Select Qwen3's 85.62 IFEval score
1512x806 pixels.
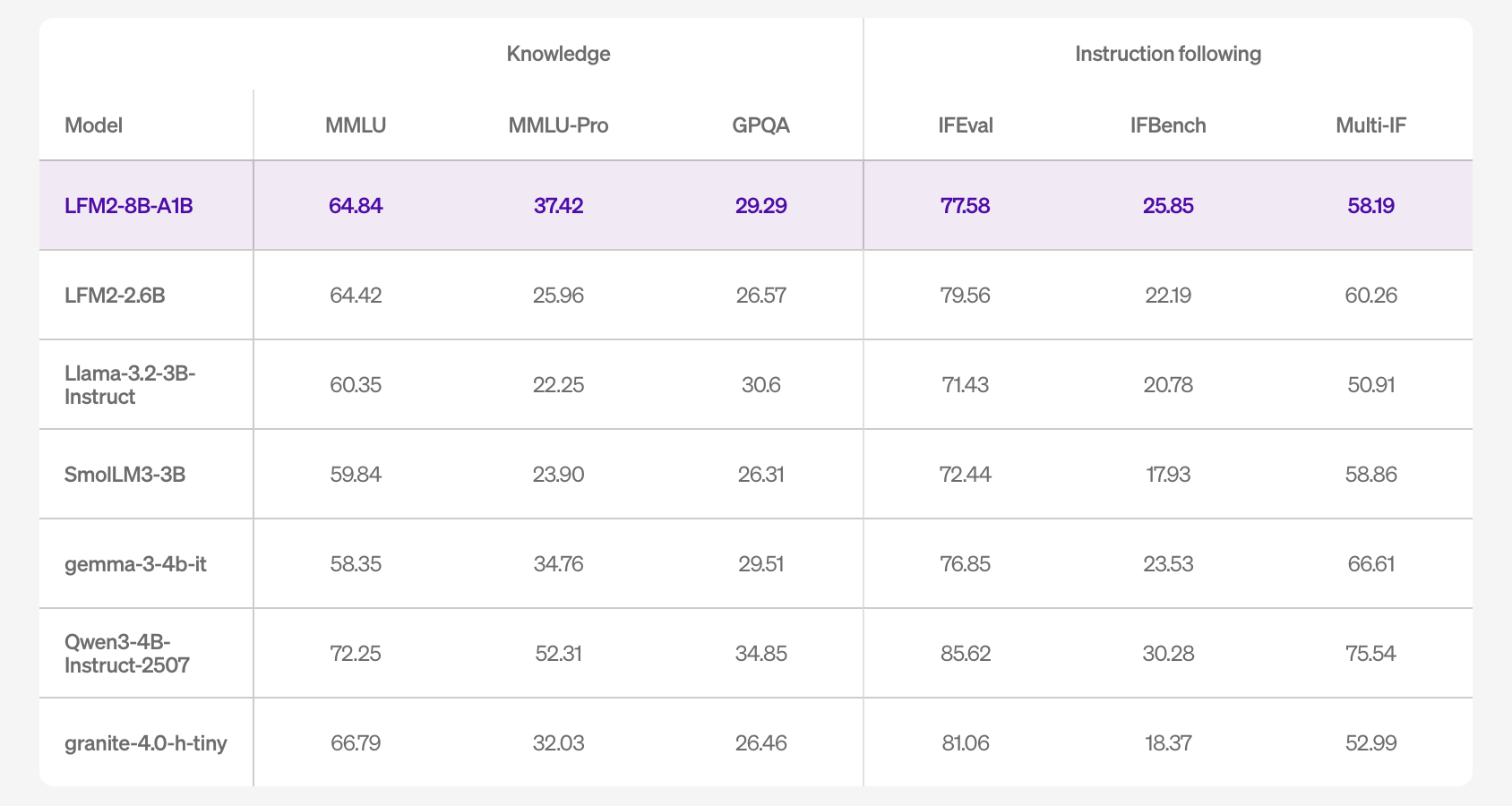(x=966, y=654)
